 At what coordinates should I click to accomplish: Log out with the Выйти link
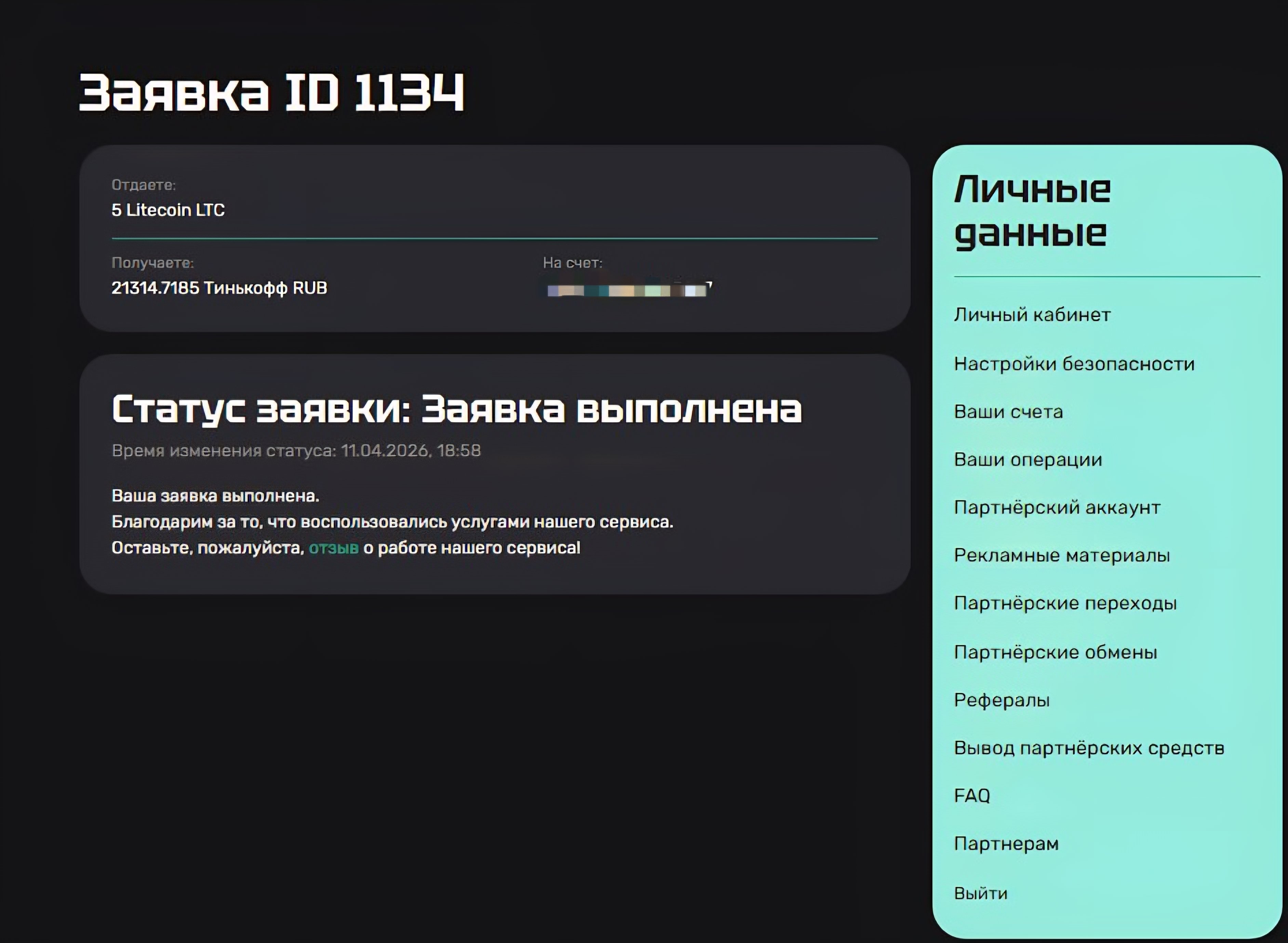pyautogui.click(x=980, y=893)
